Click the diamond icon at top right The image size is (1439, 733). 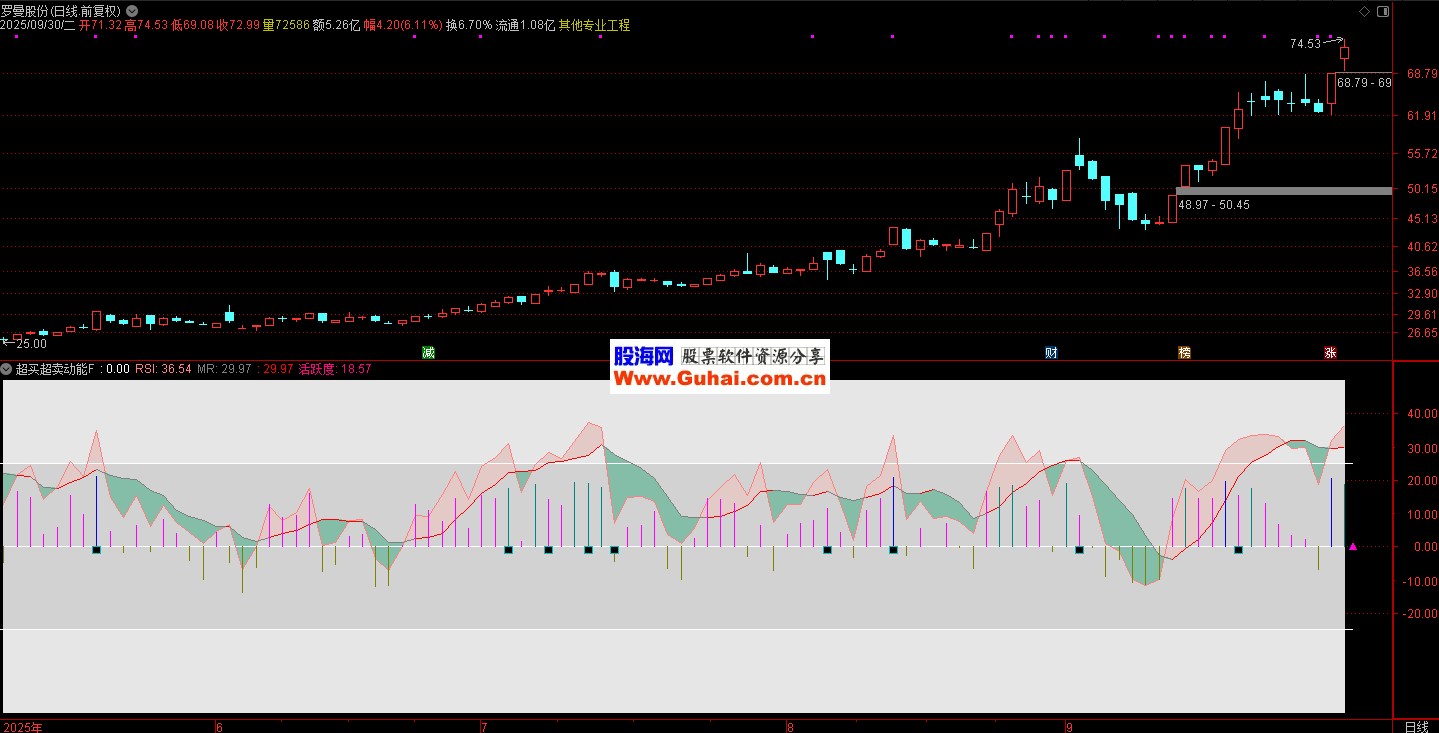click(x=1365, y=11)
